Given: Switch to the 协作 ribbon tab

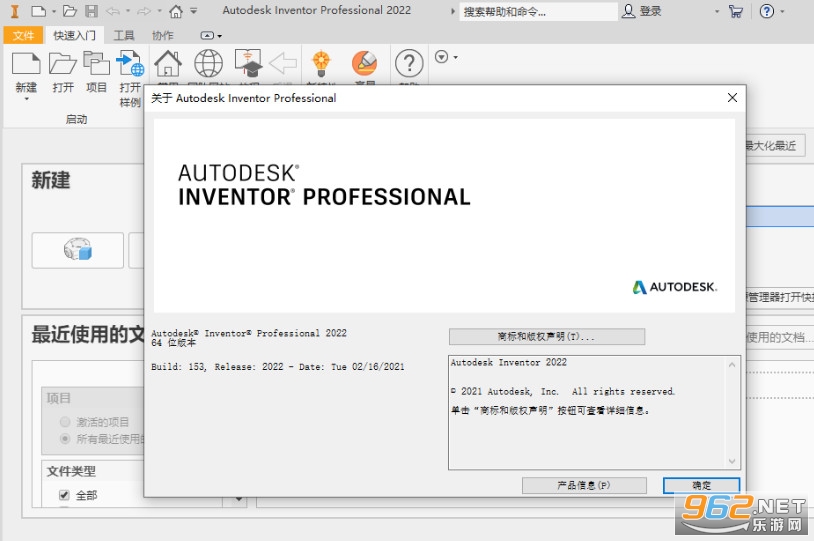Looking at the screenshot, I should tap(162, 35).
